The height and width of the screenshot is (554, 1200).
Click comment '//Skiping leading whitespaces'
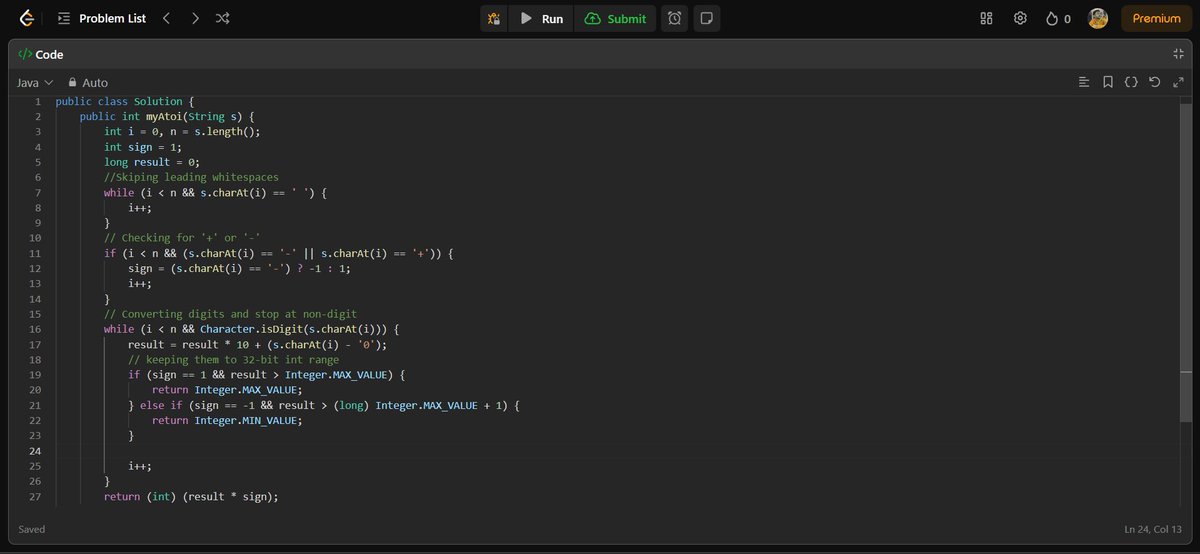pos(191,177)
